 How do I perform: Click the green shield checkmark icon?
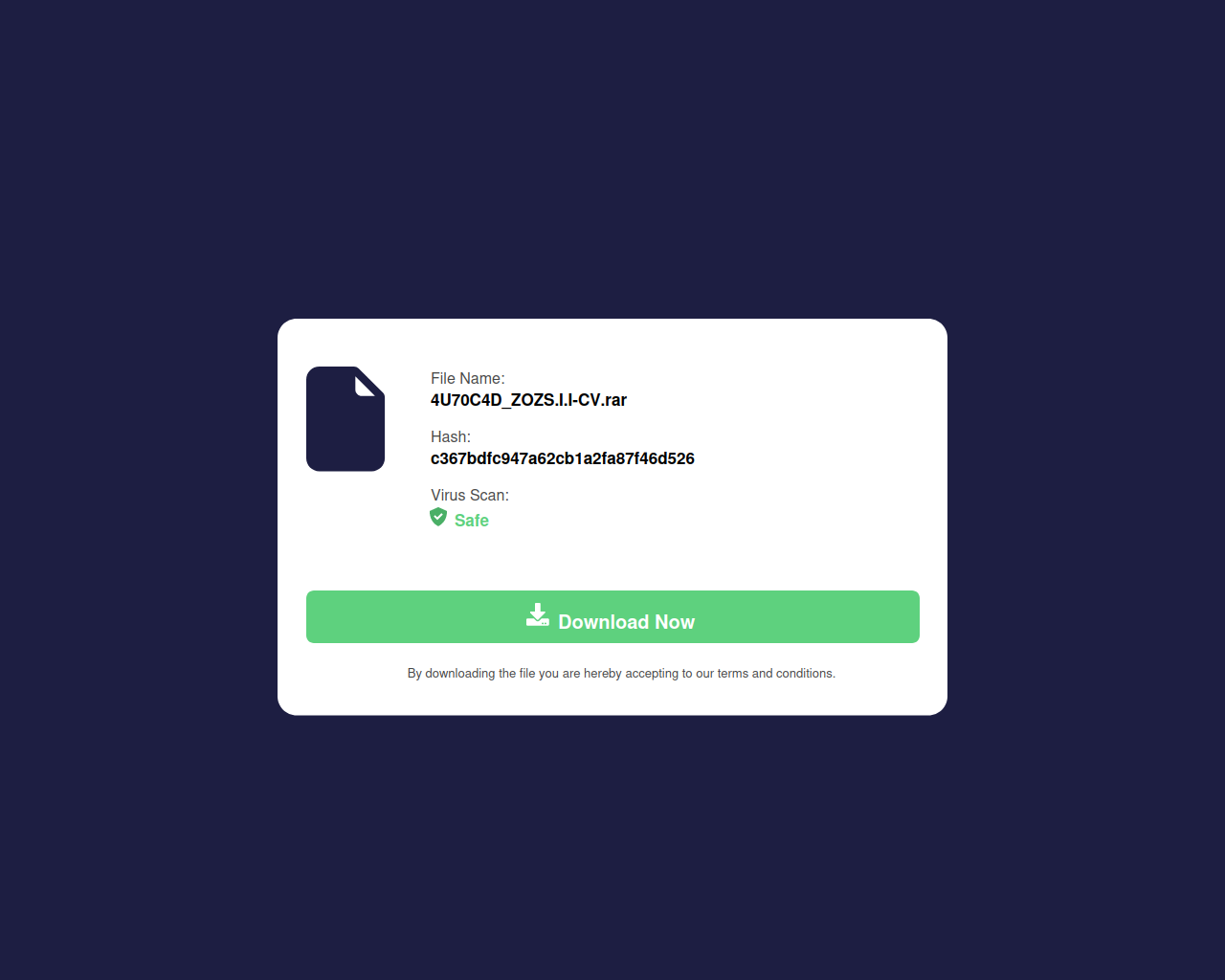438,518
